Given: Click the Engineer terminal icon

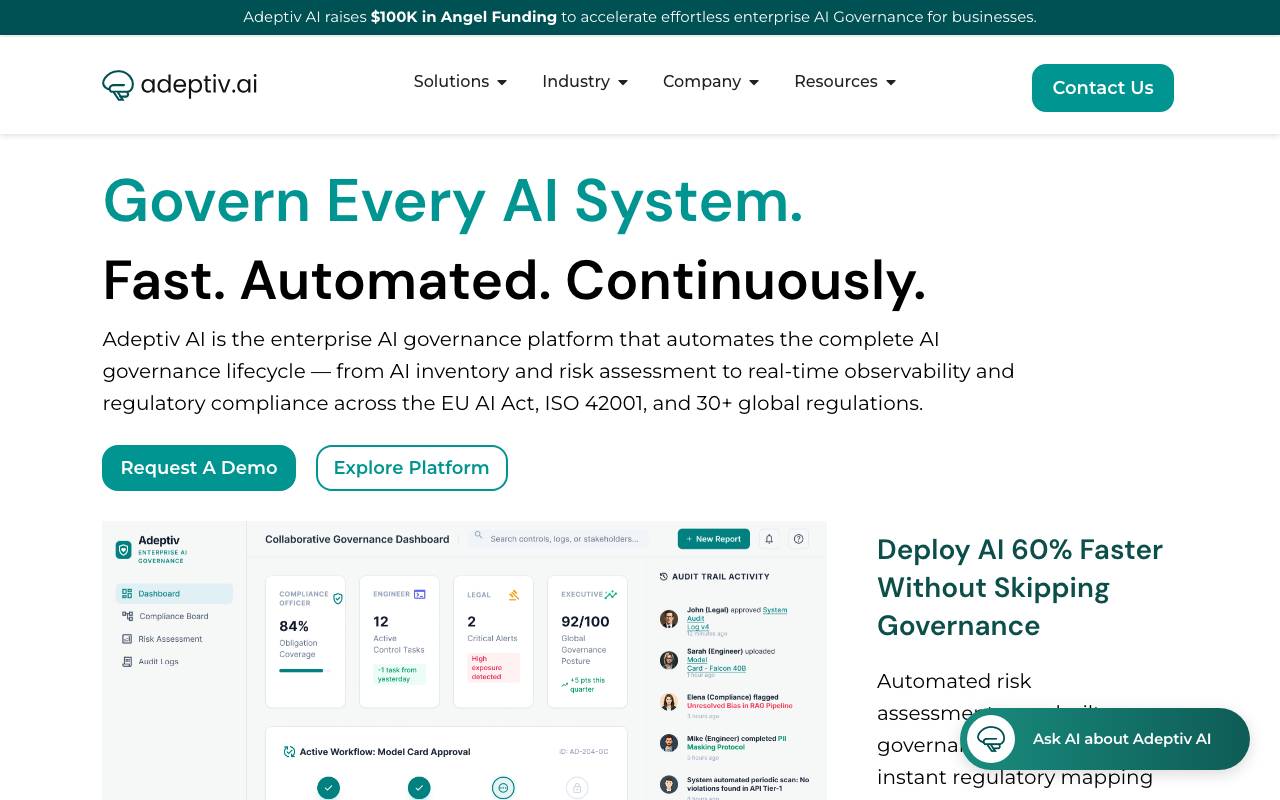Looking at the screenshot, I should pyautogui.click(x=420, y=594).
